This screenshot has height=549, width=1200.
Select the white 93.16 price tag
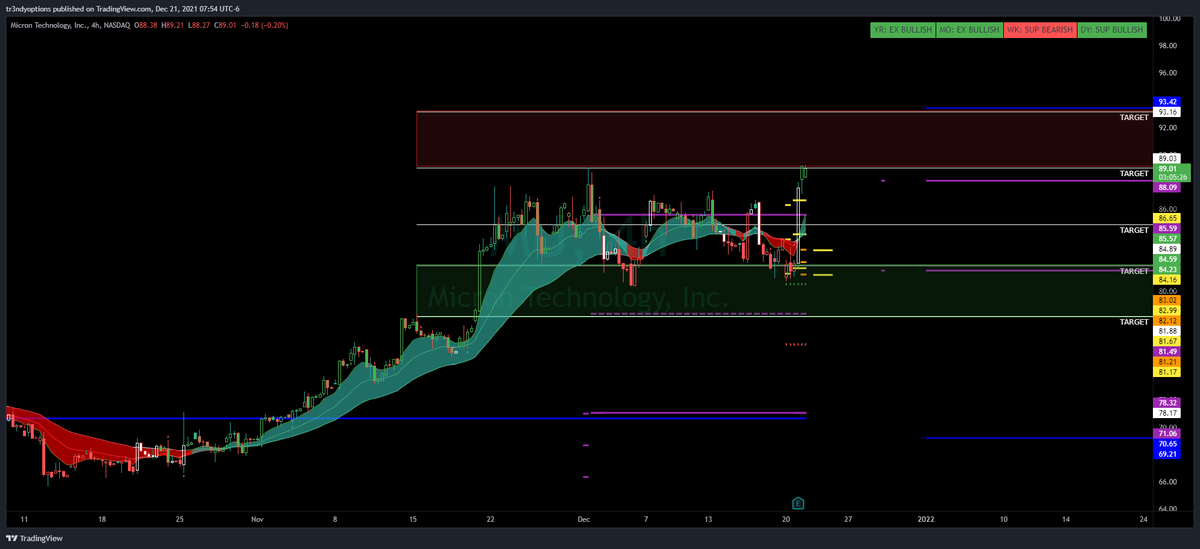click(x=1168, y=112)
